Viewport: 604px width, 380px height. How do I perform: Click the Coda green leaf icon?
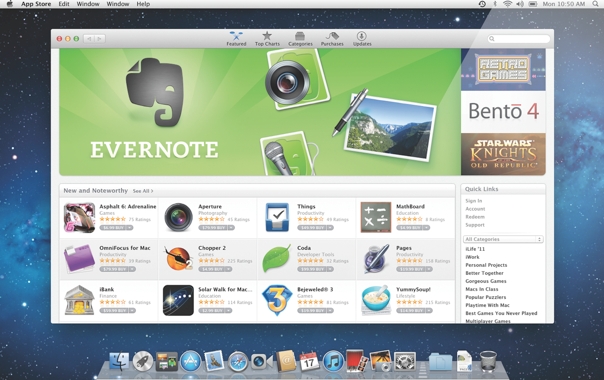pos(277,259)
